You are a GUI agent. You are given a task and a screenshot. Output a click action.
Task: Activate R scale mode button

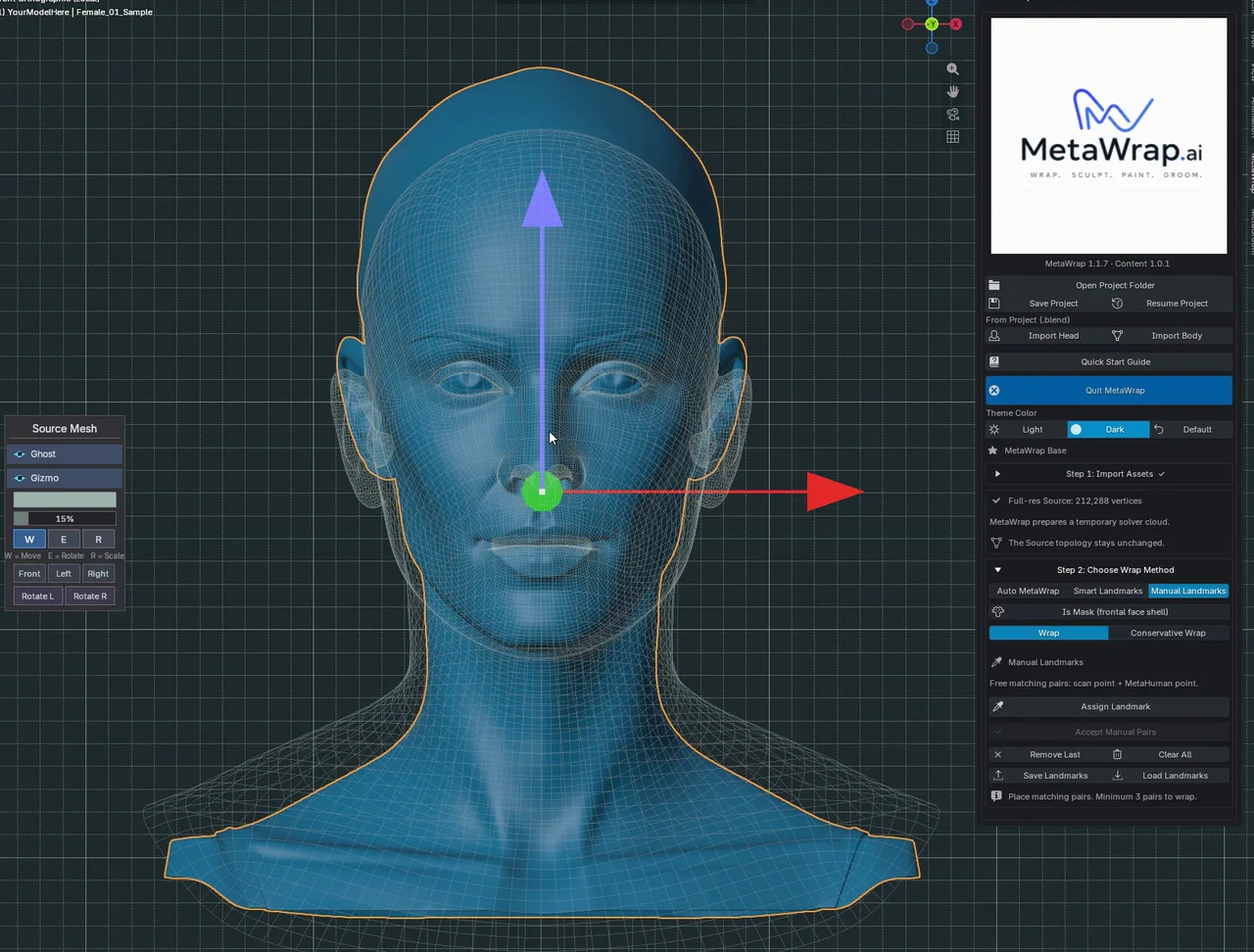pyautogui.click(x=98, y=540)
